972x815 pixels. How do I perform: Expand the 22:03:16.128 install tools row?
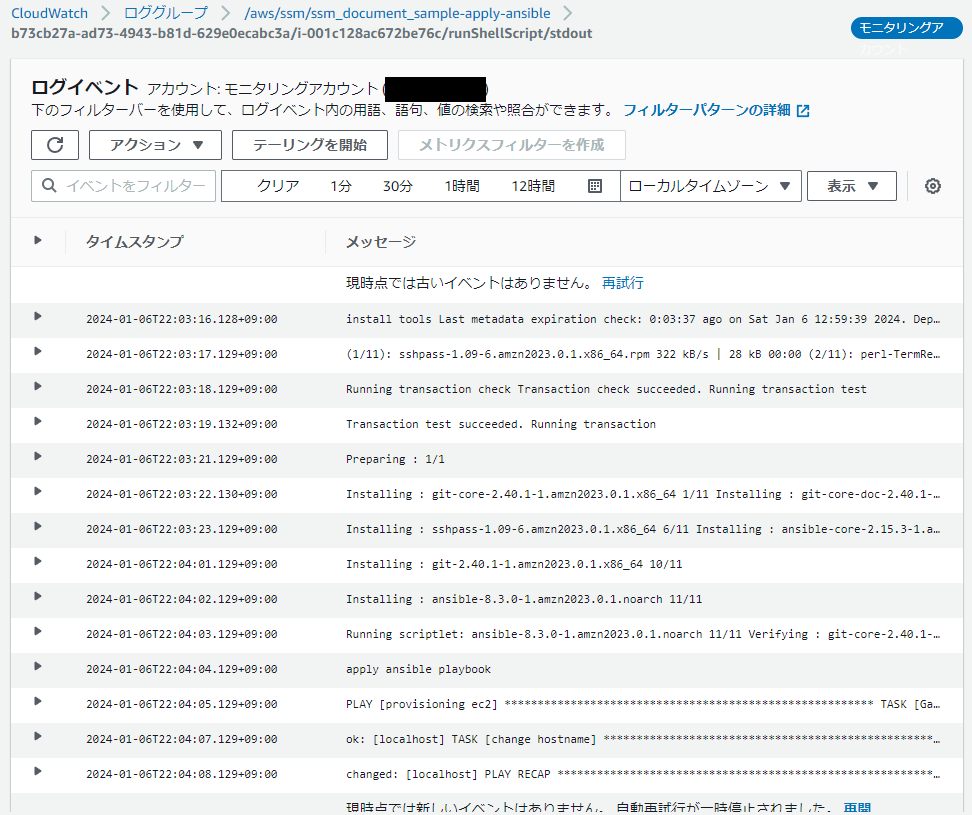tap(38, 317)
